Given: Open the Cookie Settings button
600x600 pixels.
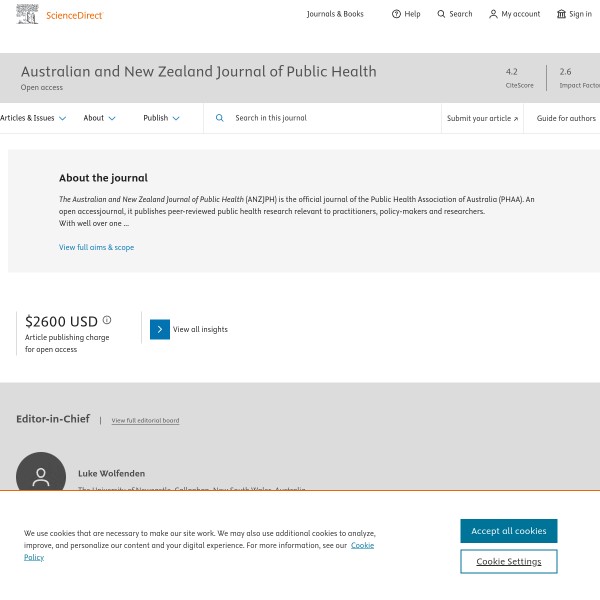Looking at the screenshot, I should (508, 561).
